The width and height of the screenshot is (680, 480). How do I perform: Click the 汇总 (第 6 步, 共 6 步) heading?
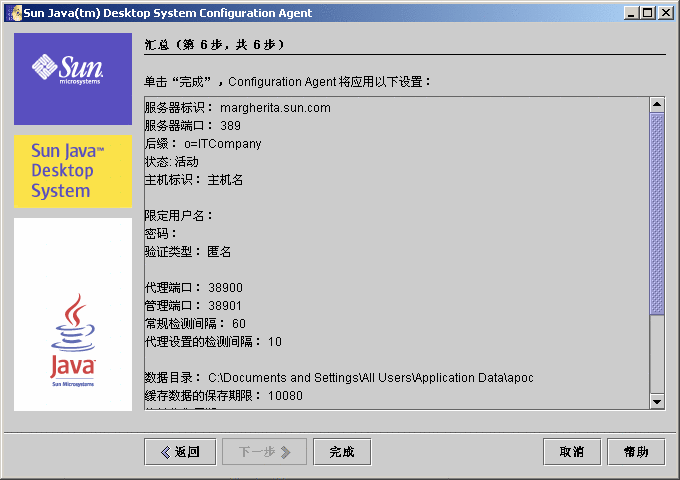coord(214,45)
